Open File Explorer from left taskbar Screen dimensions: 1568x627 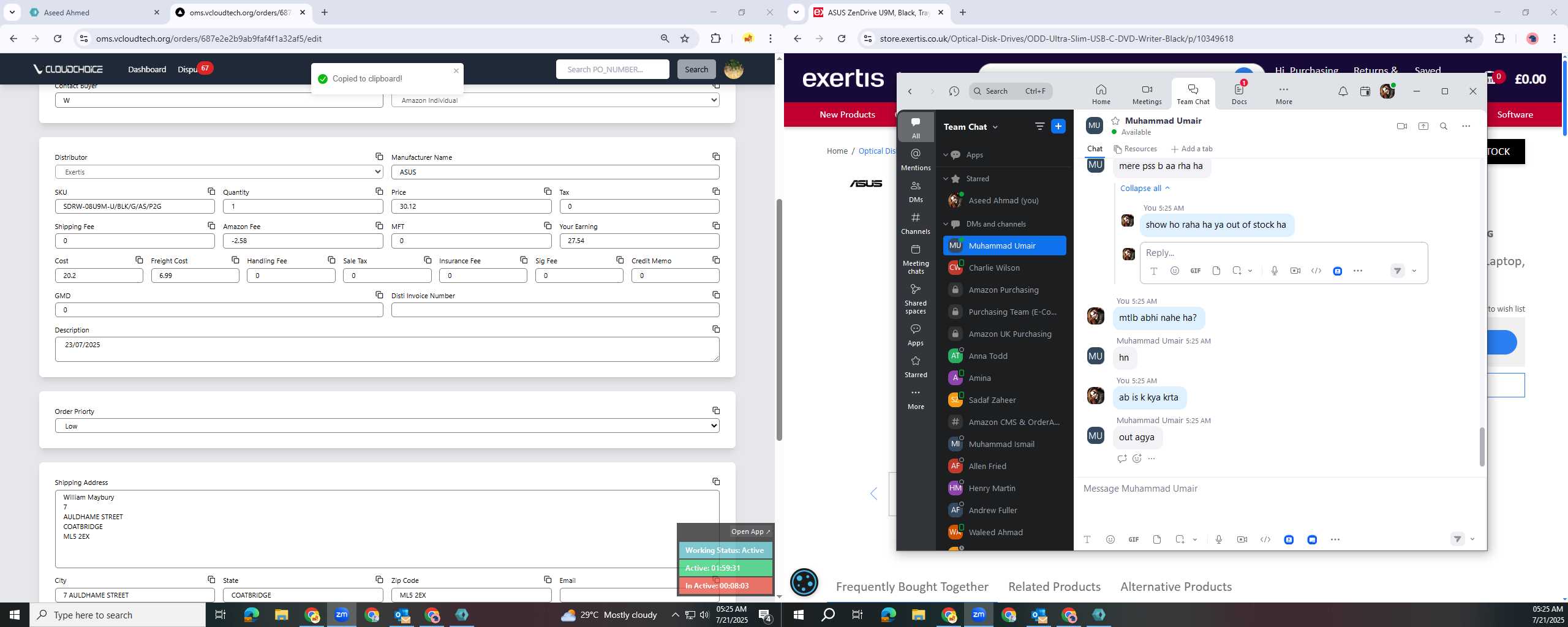point(281,615)
